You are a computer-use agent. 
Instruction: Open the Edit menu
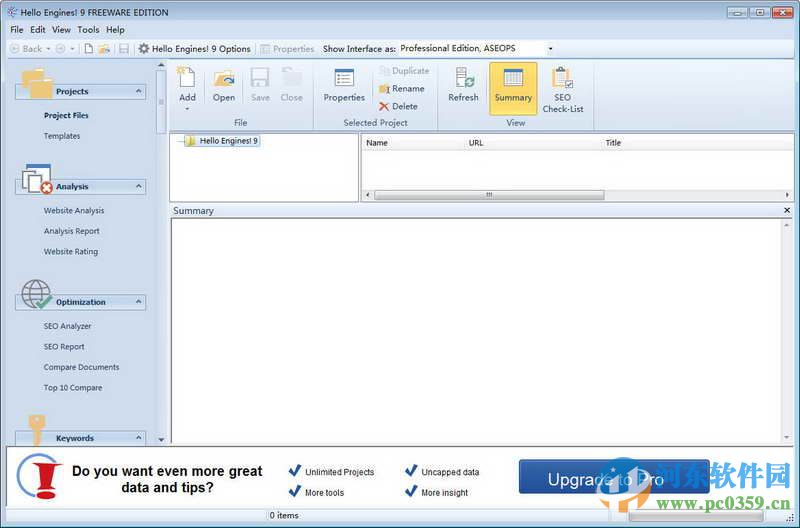(38, 30)
